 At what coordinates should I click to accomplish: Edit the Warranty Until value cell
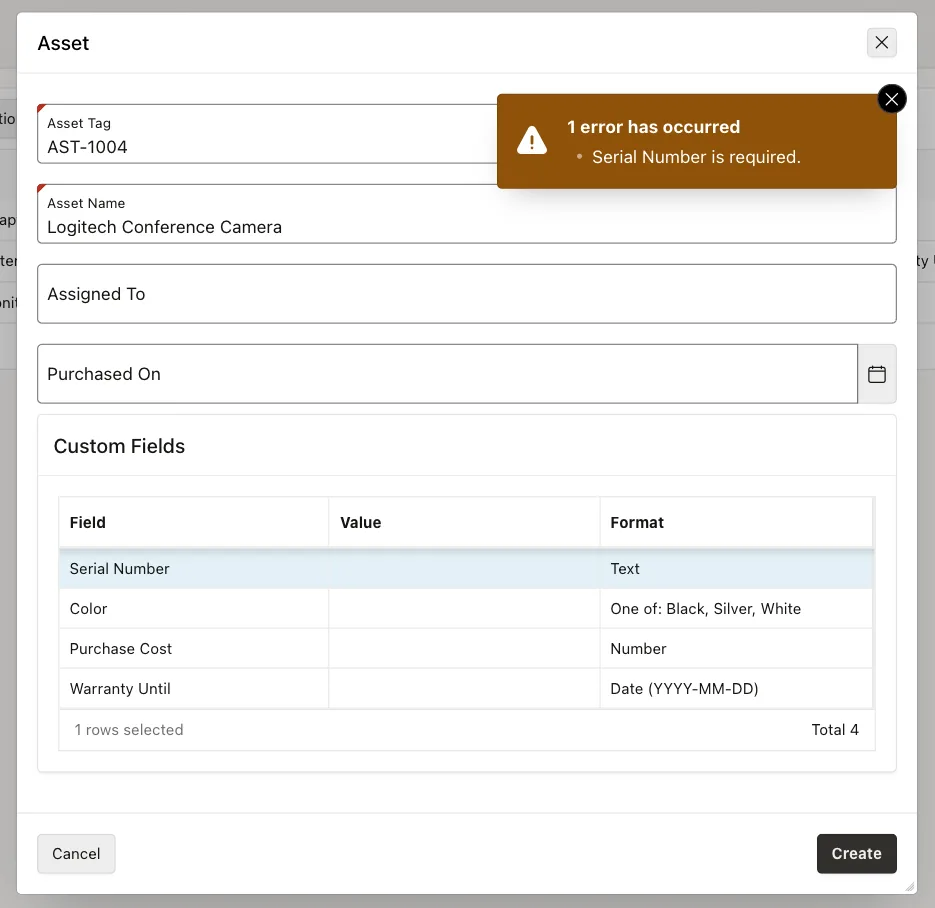pyautogui.click(x=464, y=689)
